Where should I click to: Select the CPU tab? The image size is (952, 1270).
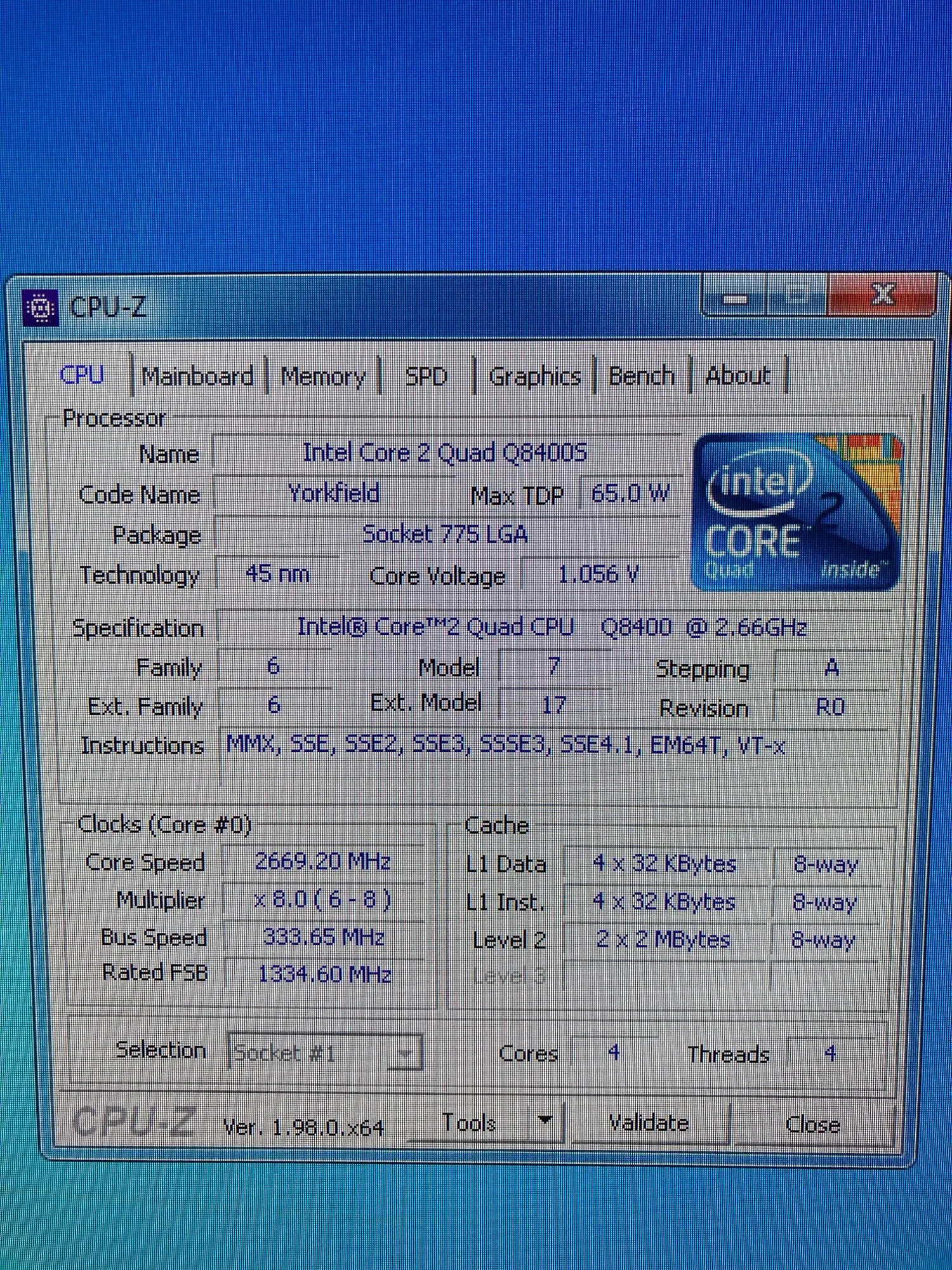pyautogui.click(x=83, y=375)
